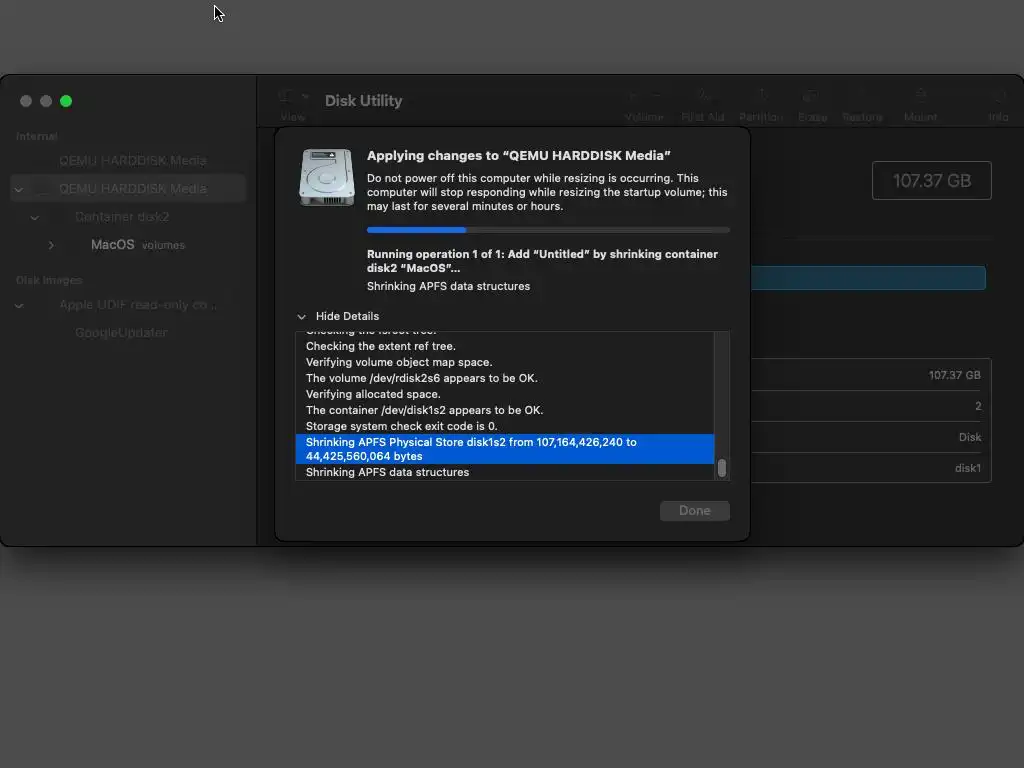Select "The container /dev/disk1s2 appears to be OK."
This screenshot has height=768, width=1024.
pyautogui.click(x=424, y=410)
